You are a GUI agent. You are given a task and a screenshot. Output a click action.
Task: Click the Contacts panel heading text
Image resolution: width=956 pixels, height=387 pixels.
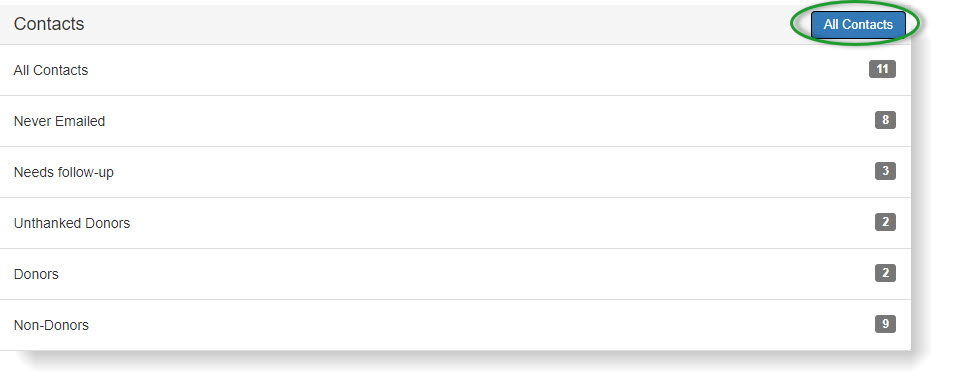pyautogui.click(x=49, y=24)
